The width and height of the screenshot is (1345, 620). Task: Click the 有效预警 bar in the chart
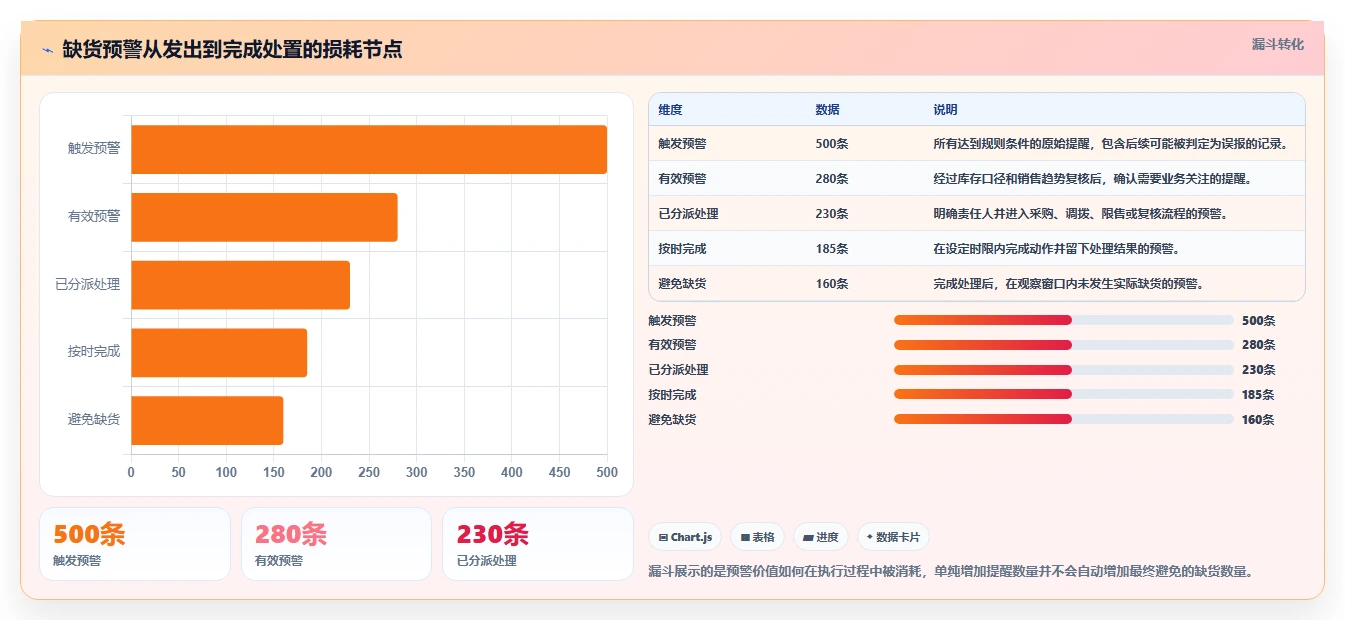(x=264, y=217)
